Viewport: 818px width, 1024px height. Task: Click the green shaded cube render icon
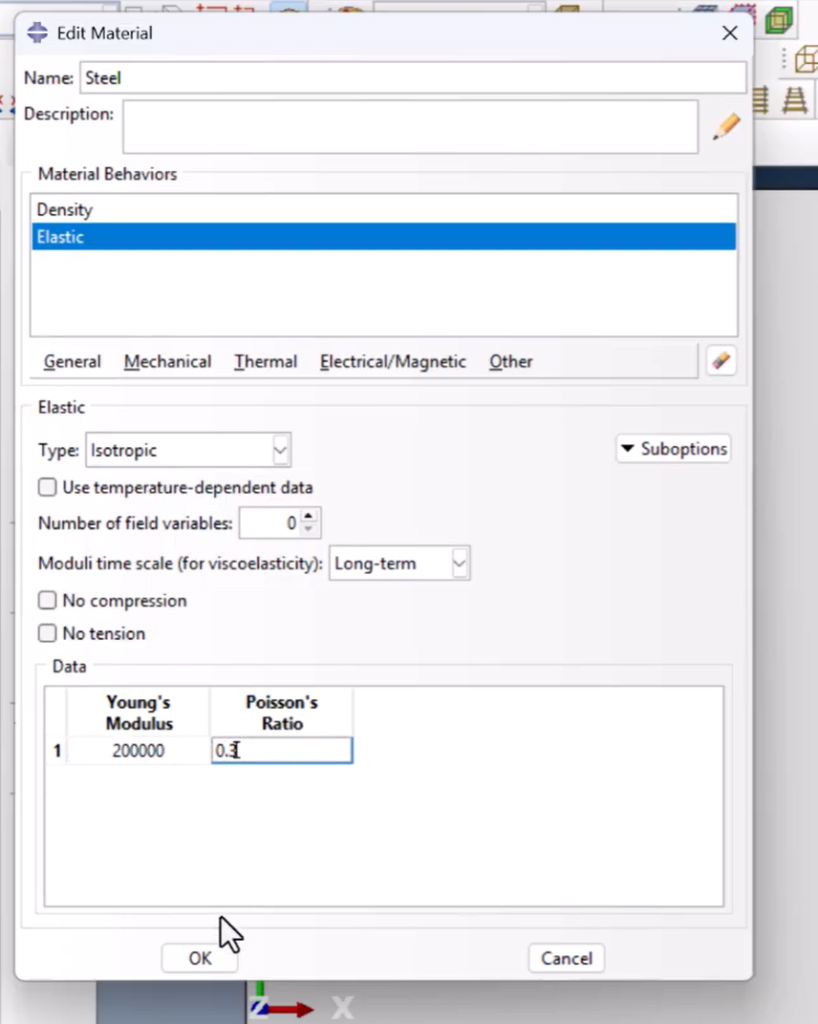pyautogui.click(x=777, y=20)
